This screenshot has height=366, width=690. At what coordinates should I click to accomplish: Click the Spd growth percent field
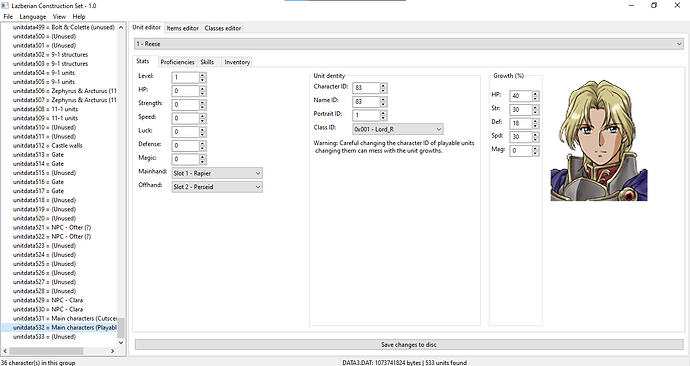(521, 137)
